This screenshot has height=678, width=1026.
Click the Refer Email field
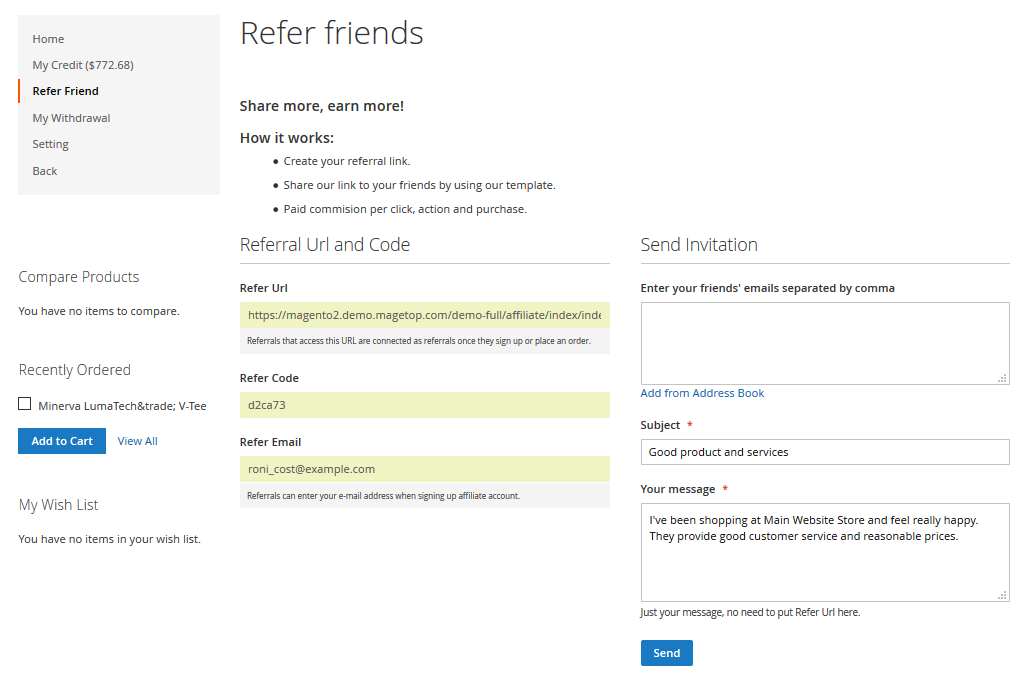click(424, 469)
